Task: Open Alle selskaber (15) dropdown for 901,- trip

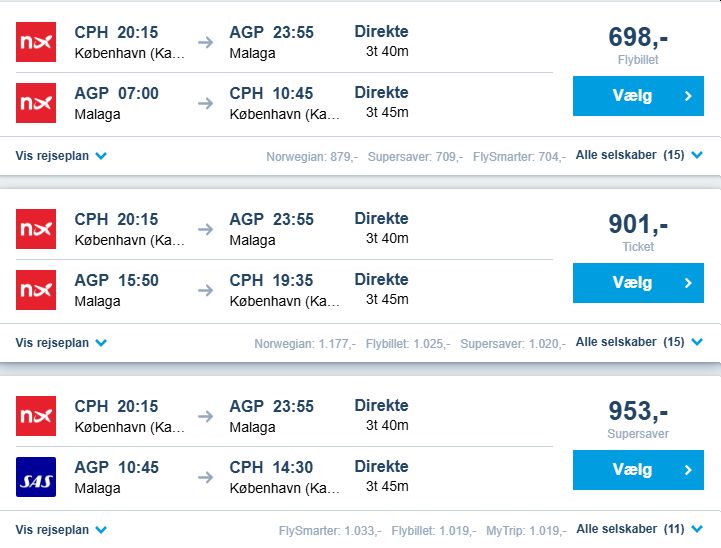Action: click(639, 342)
